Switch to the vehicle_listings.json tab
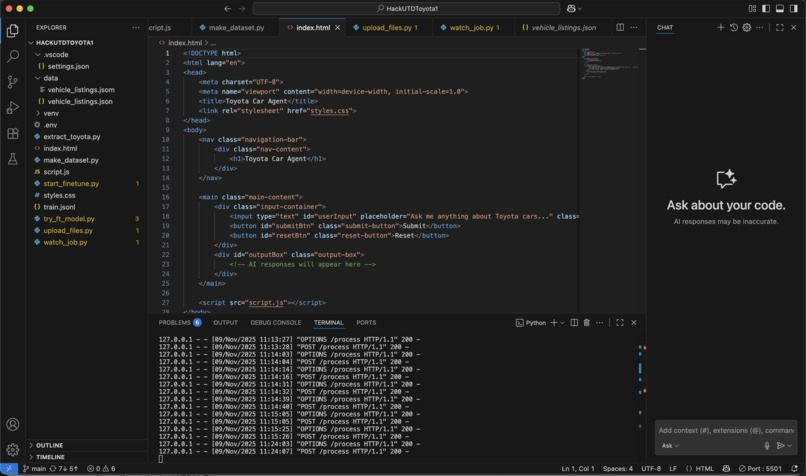This screenshot has height=476, width=806. (x=563, y=27)
